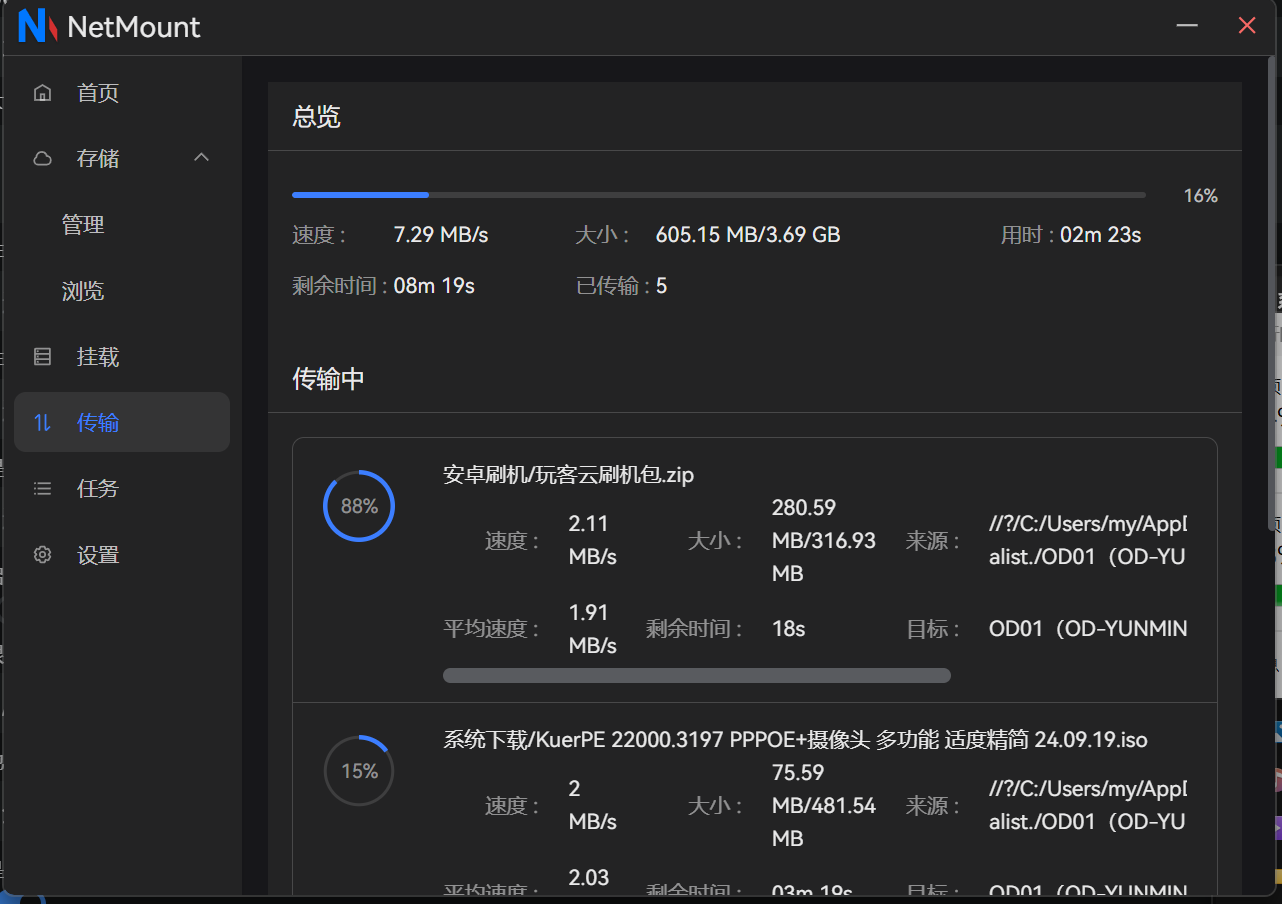Click the zip file's 来源 path text

pos(1088,540)
